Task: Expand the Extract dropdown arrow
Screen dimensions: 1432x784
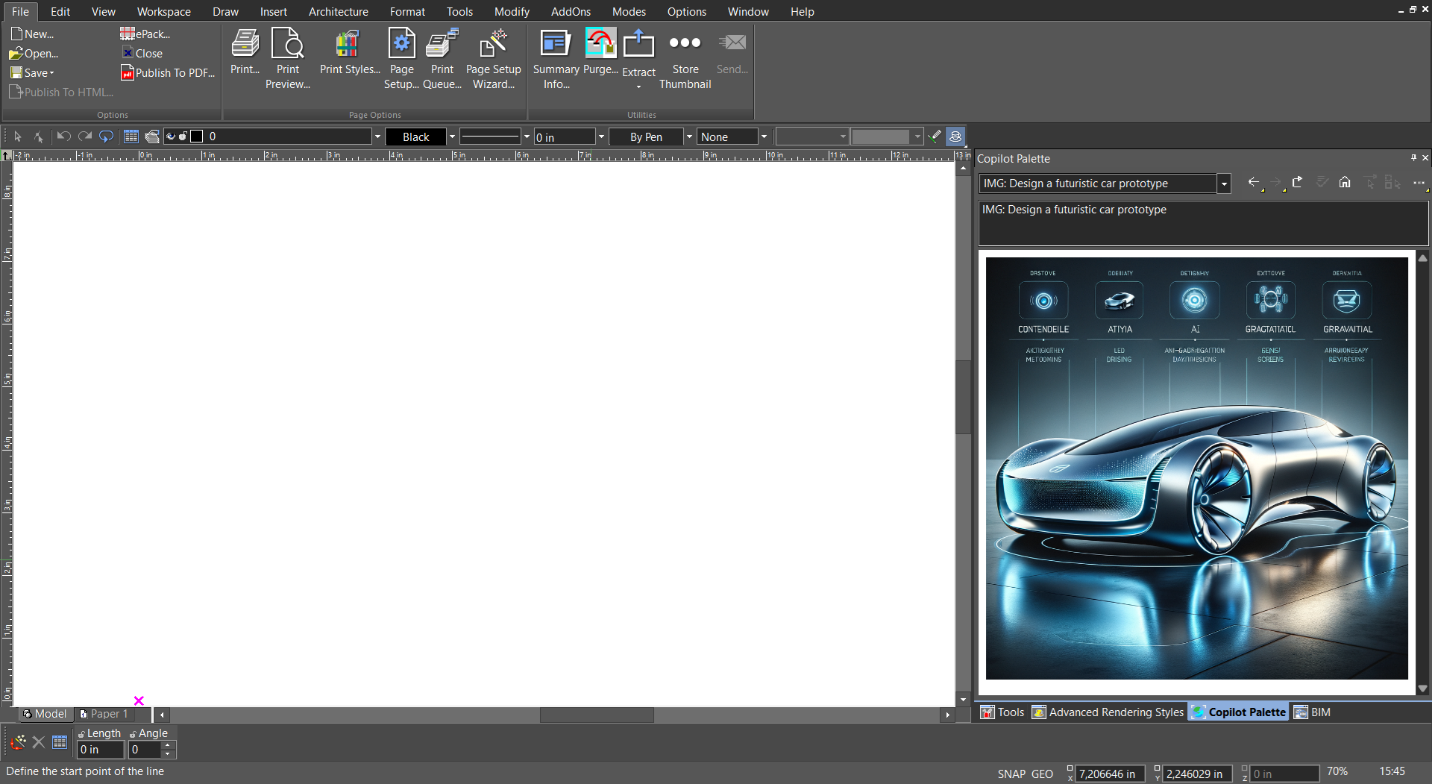Action: pos(638,87)
